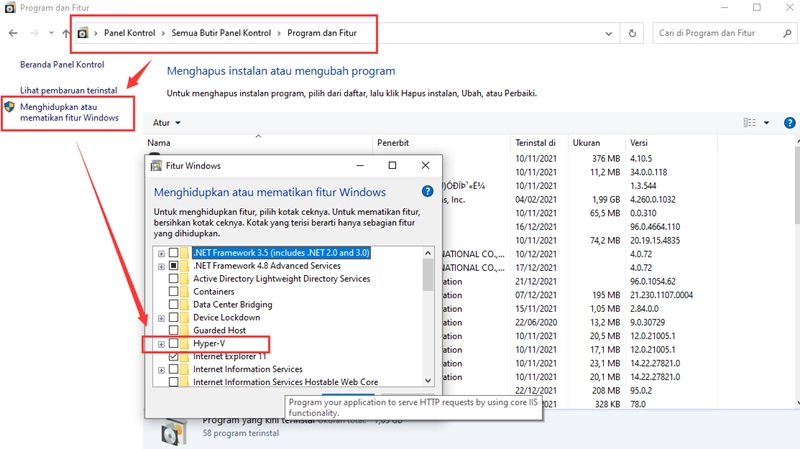The width and height of the screenshot is (800, 449).
Task: Click the program list vertical scrollbar thumb
Action: tap(797, 185)
